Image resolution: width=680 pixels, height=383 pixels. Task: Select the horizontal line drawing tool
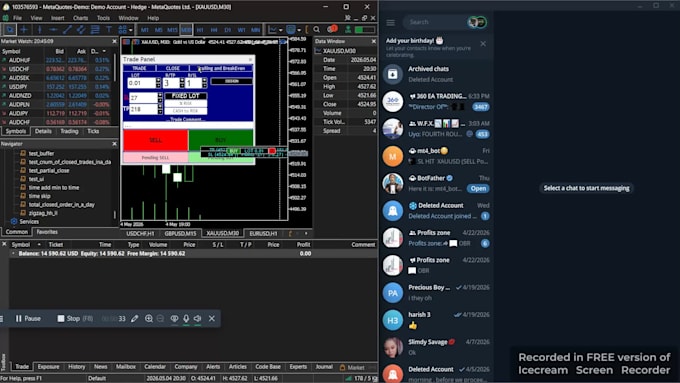[x=53, y=29]
